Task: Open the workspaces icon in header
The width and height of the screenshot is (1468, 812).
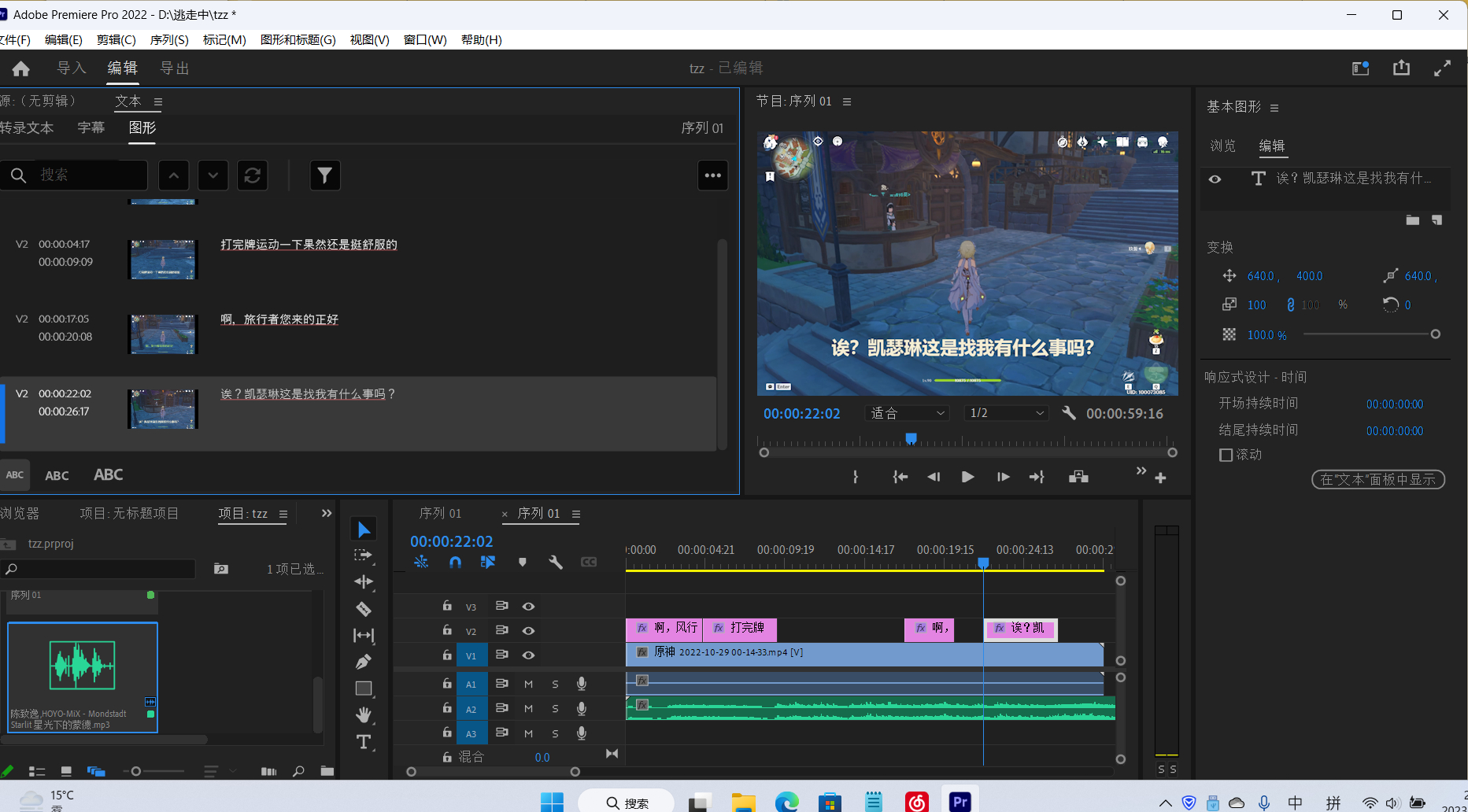Action: (1361, 68)
